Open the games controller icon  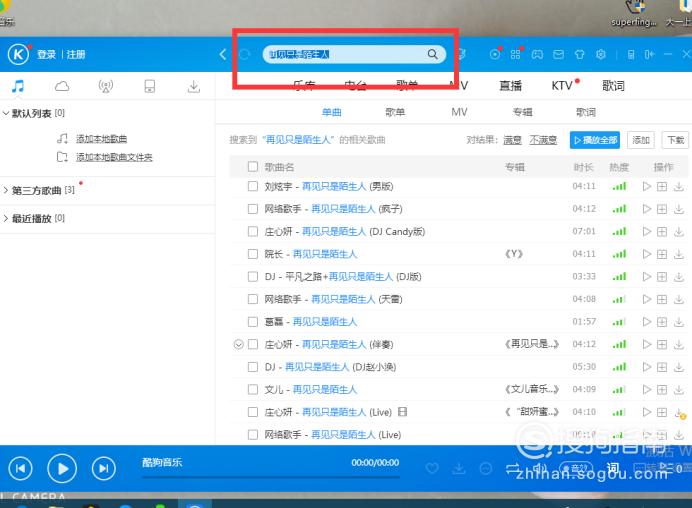537,54
